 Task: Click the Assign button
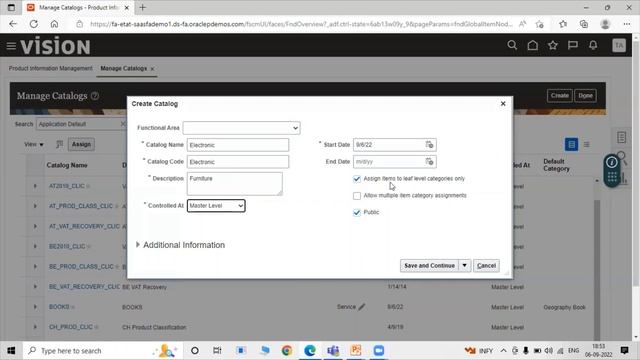81,144
